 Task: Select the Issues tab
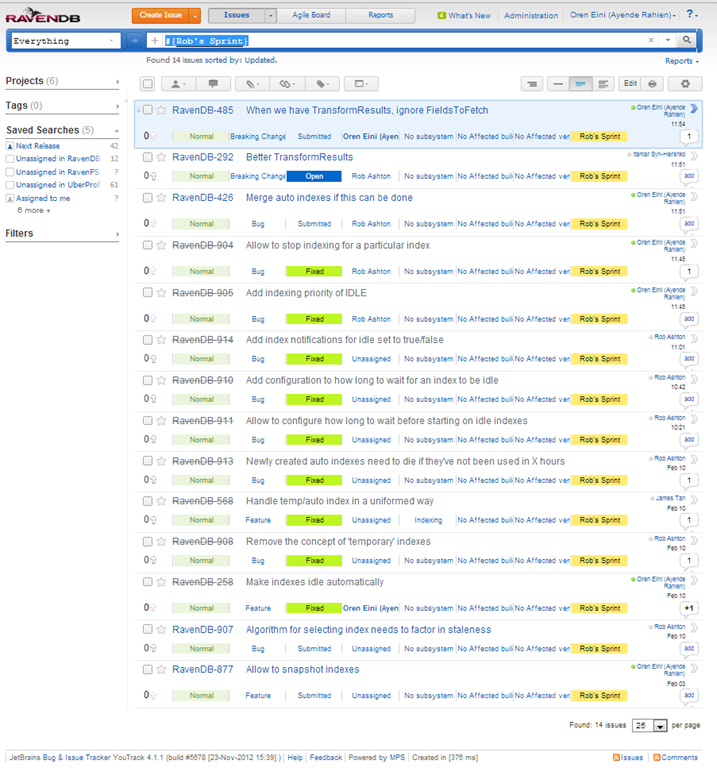237,15
